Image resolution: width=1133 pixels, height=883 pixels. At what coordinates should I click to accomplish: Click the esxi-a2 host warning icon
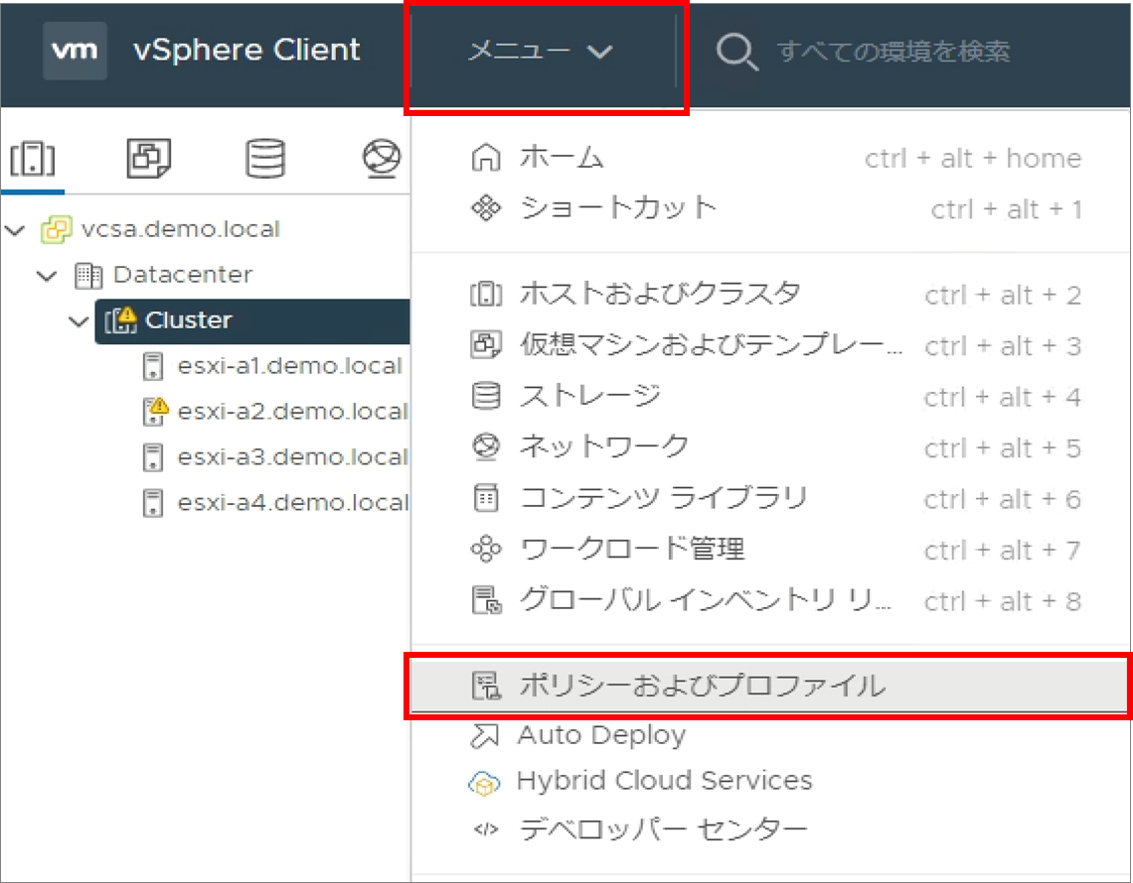[x=155, y=410]
